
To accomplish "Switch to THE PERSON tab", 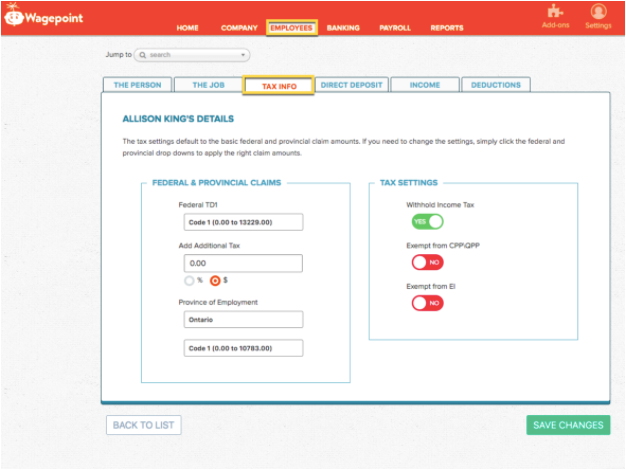I will (x=137, y=85).
